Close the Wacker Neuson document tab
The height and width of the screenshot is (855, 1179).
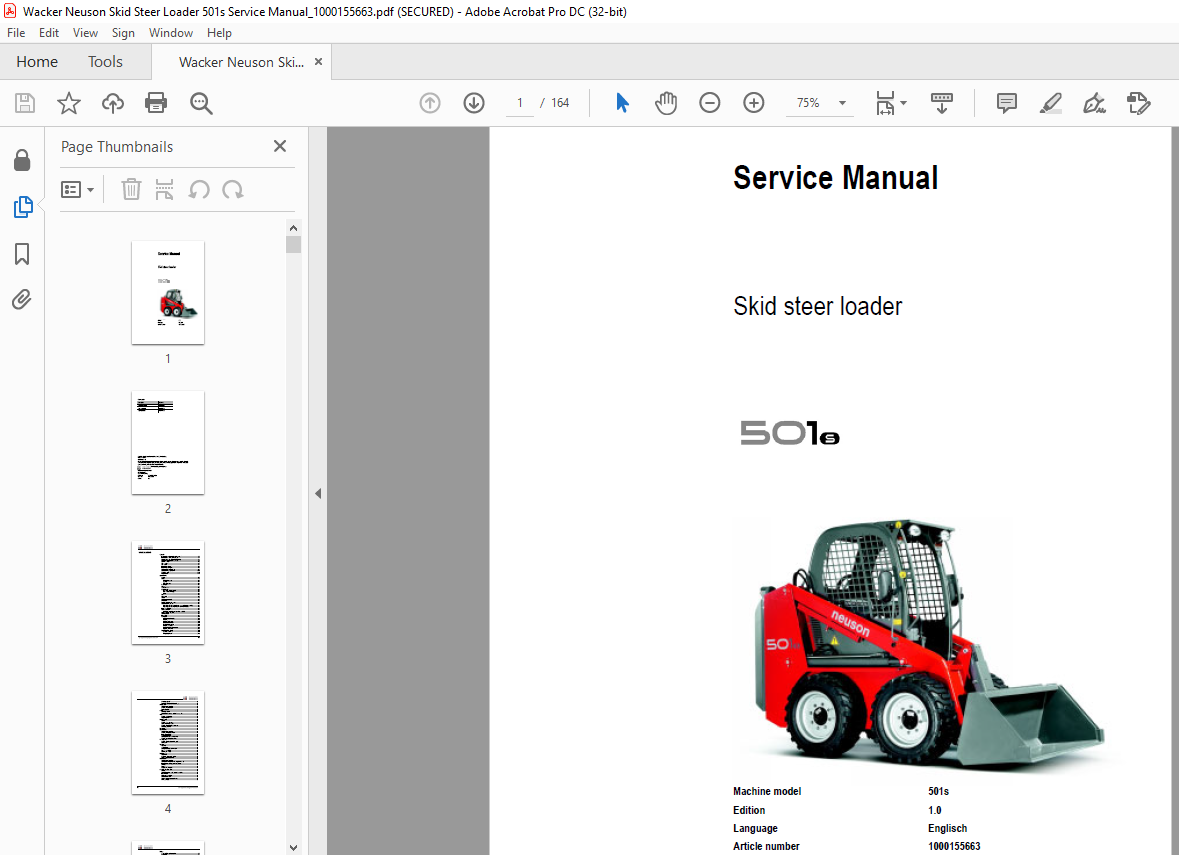click(x=319, y=62)
